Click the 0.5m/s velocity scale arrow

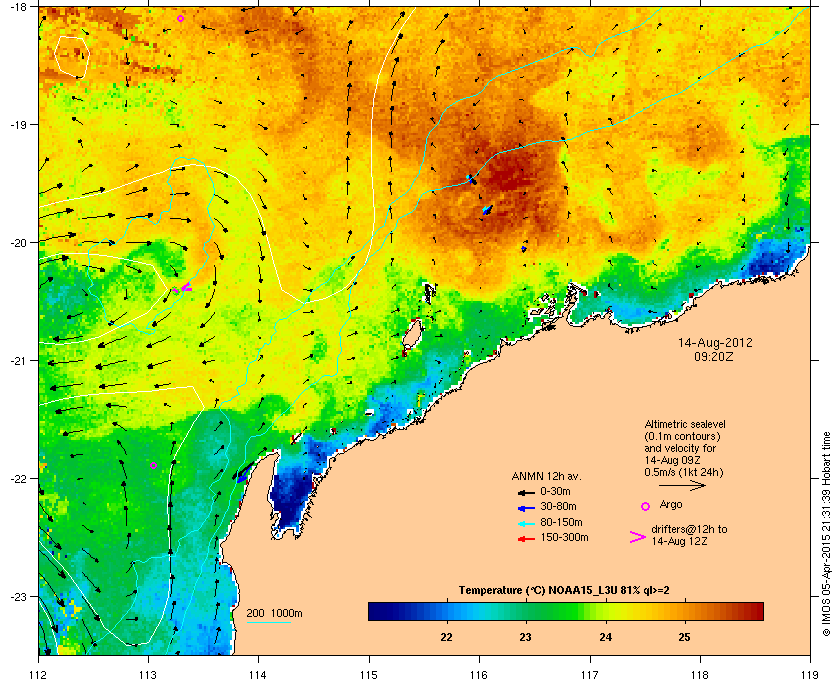[682, 486]
